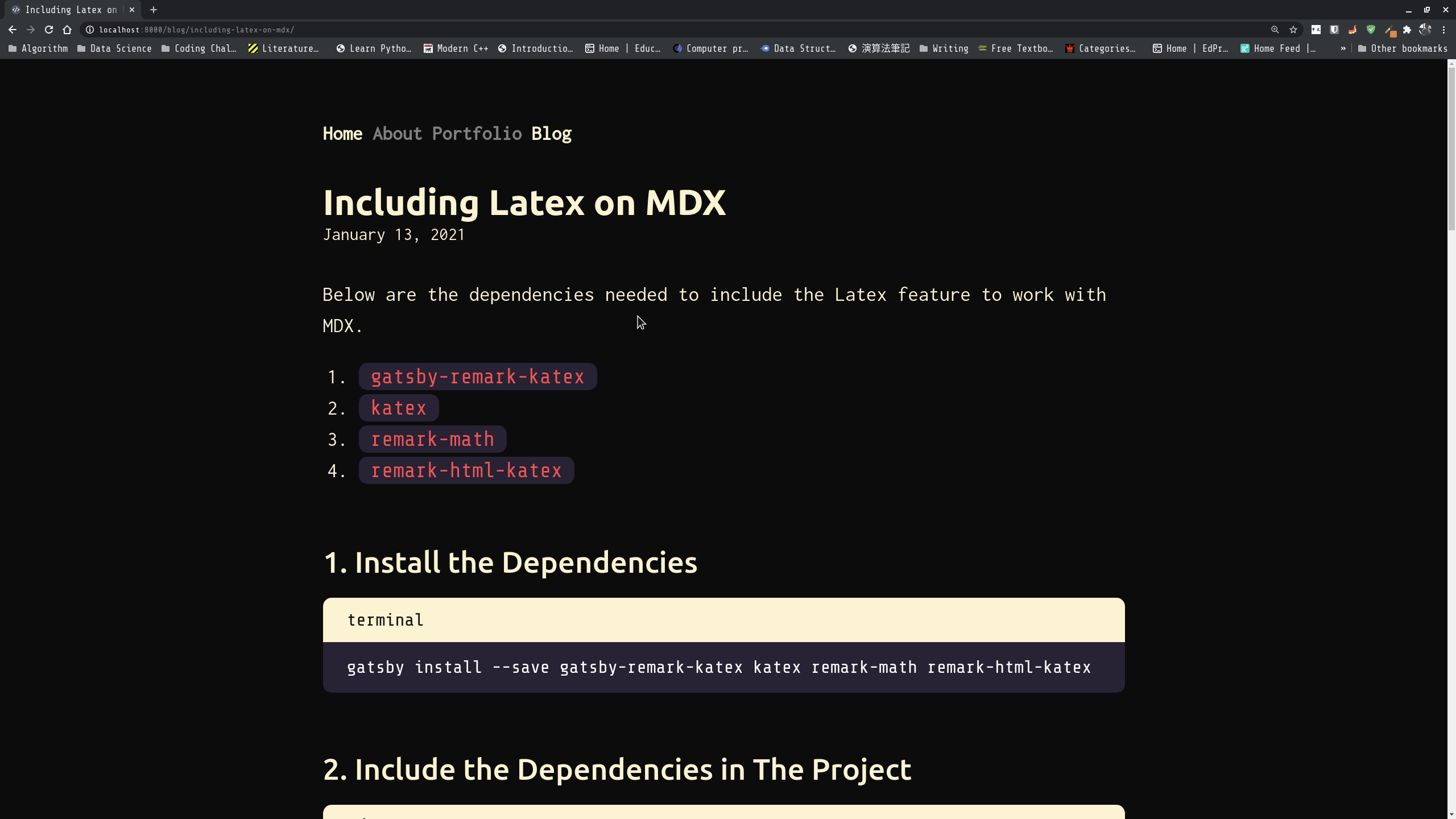Open the eyedropper color picker extension
1456x819 pixels.
pos(1389,30)
